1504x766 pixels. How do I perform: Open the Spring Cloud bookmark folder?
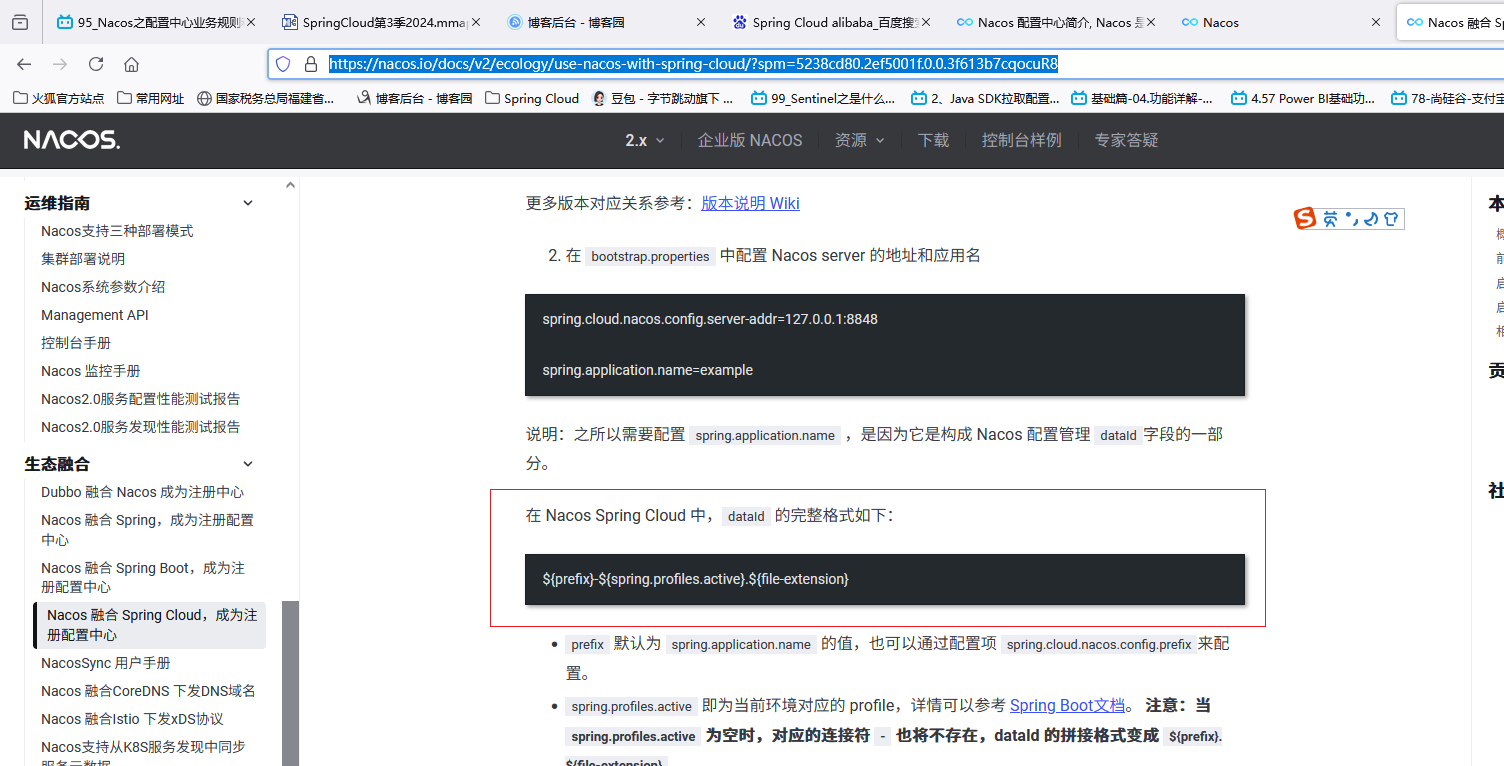pyautogui.click(x=532, y=98)
